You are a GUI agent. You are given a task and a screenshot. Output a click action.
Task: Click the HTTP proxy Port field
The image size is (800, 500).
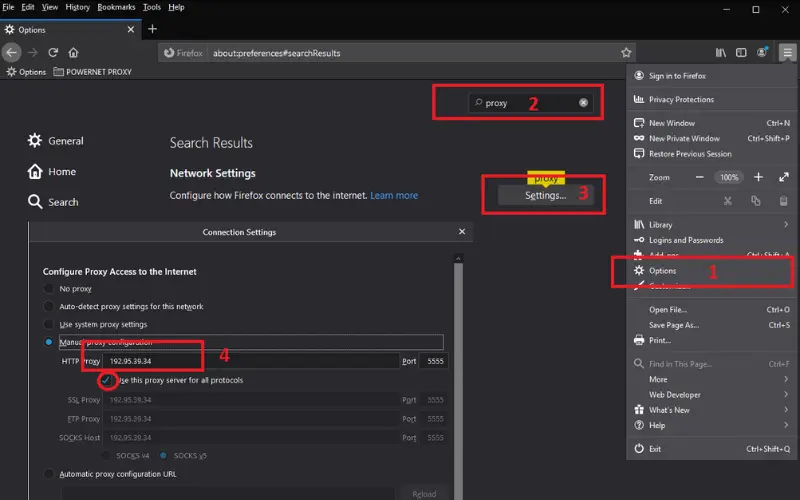tap(434, 361)
